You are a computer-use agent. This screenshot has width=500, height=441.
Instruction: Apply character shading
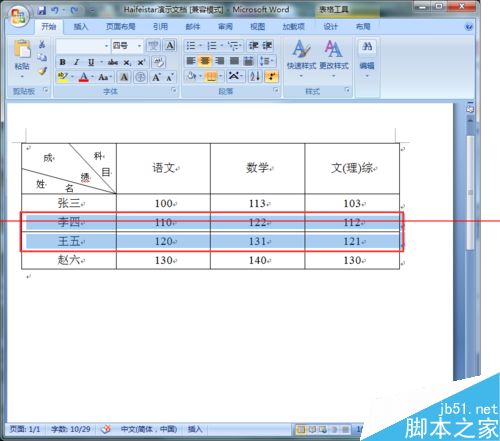124,77
